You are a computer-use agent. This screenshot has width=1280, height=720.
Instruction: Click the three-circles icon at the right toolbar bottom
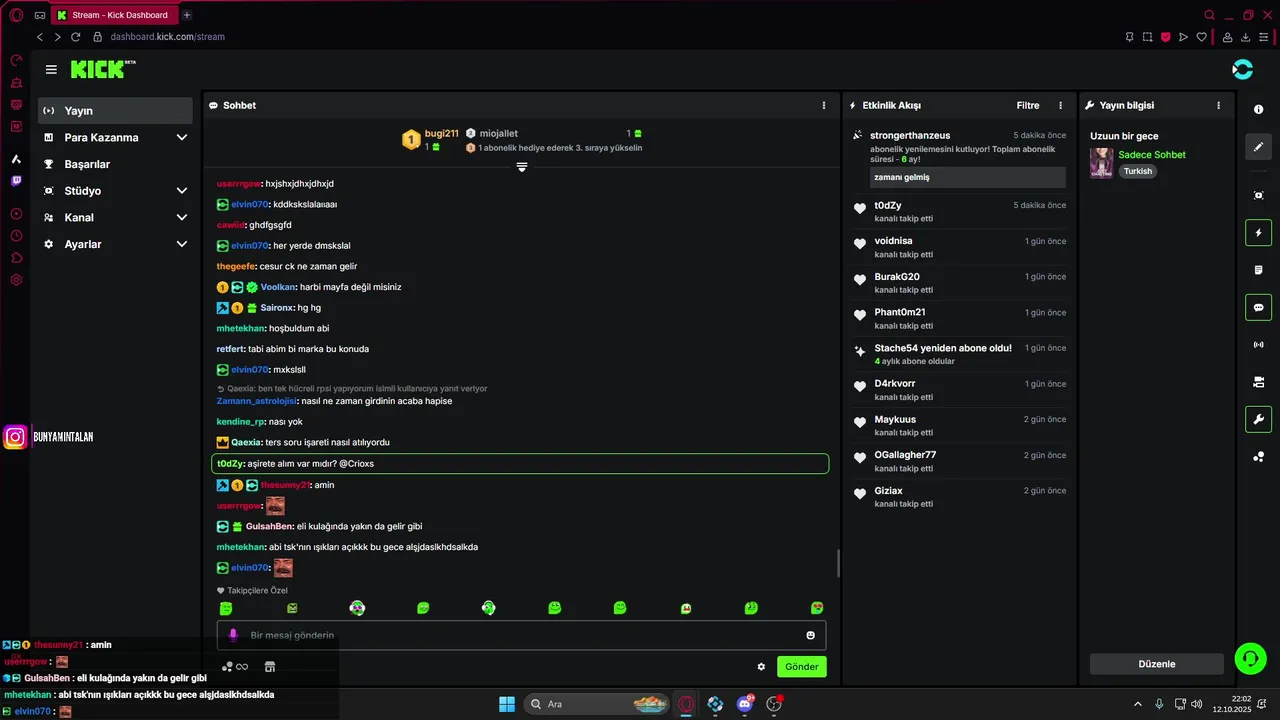pos(1259,457)
